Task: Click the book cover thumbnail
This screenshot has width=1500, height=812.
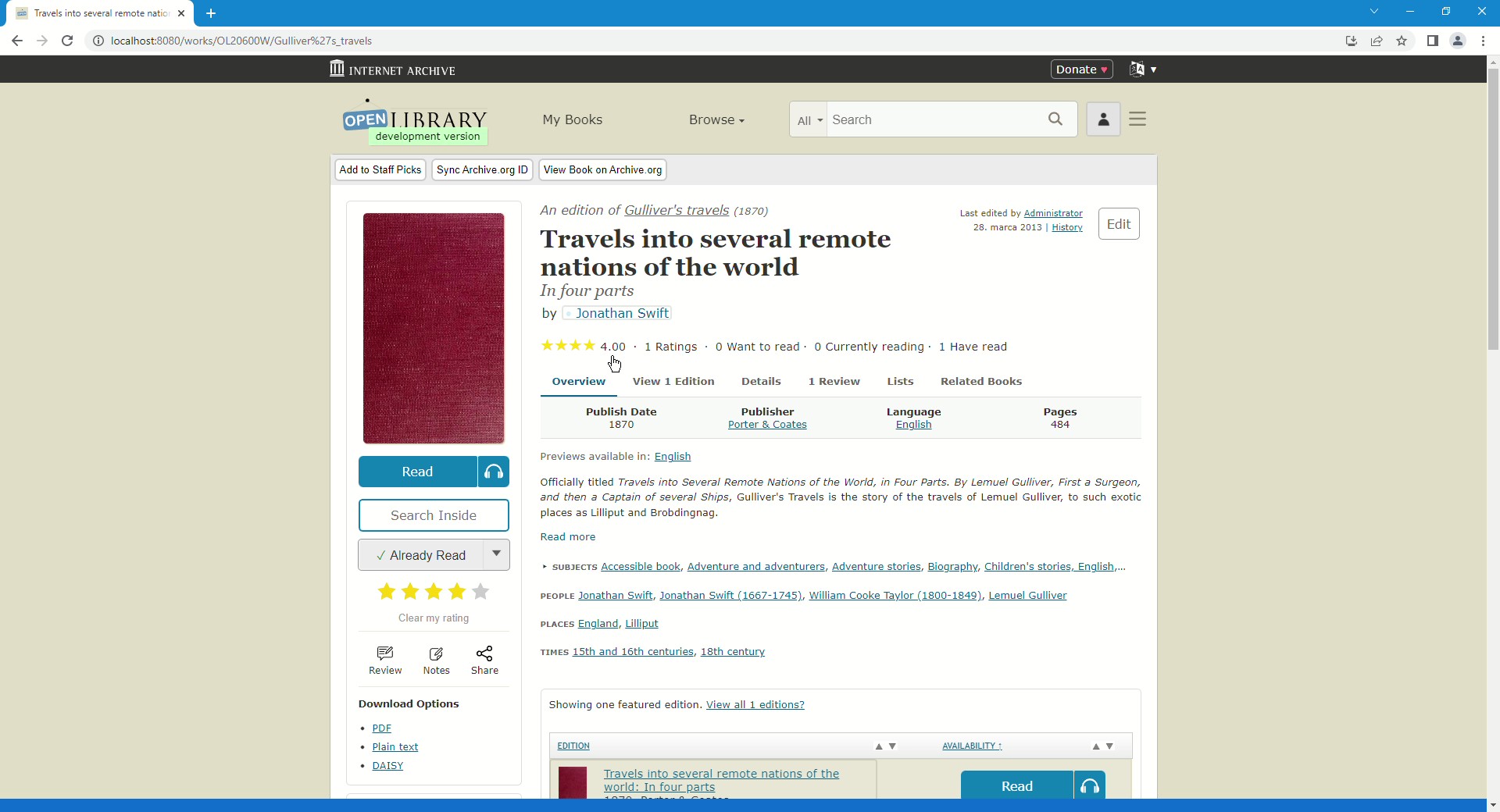Action: (x=434, y=329)
